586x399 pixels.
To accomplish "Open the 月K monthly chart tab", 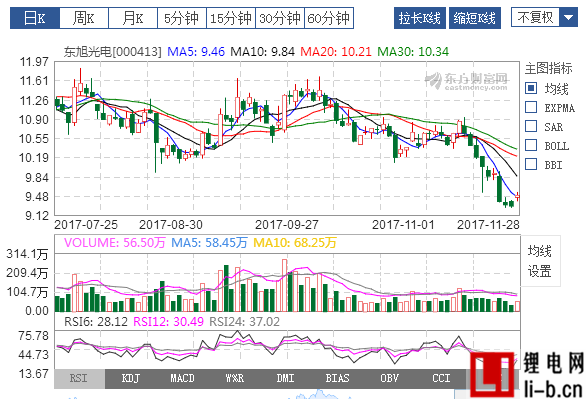I will (x=133, y=18).
